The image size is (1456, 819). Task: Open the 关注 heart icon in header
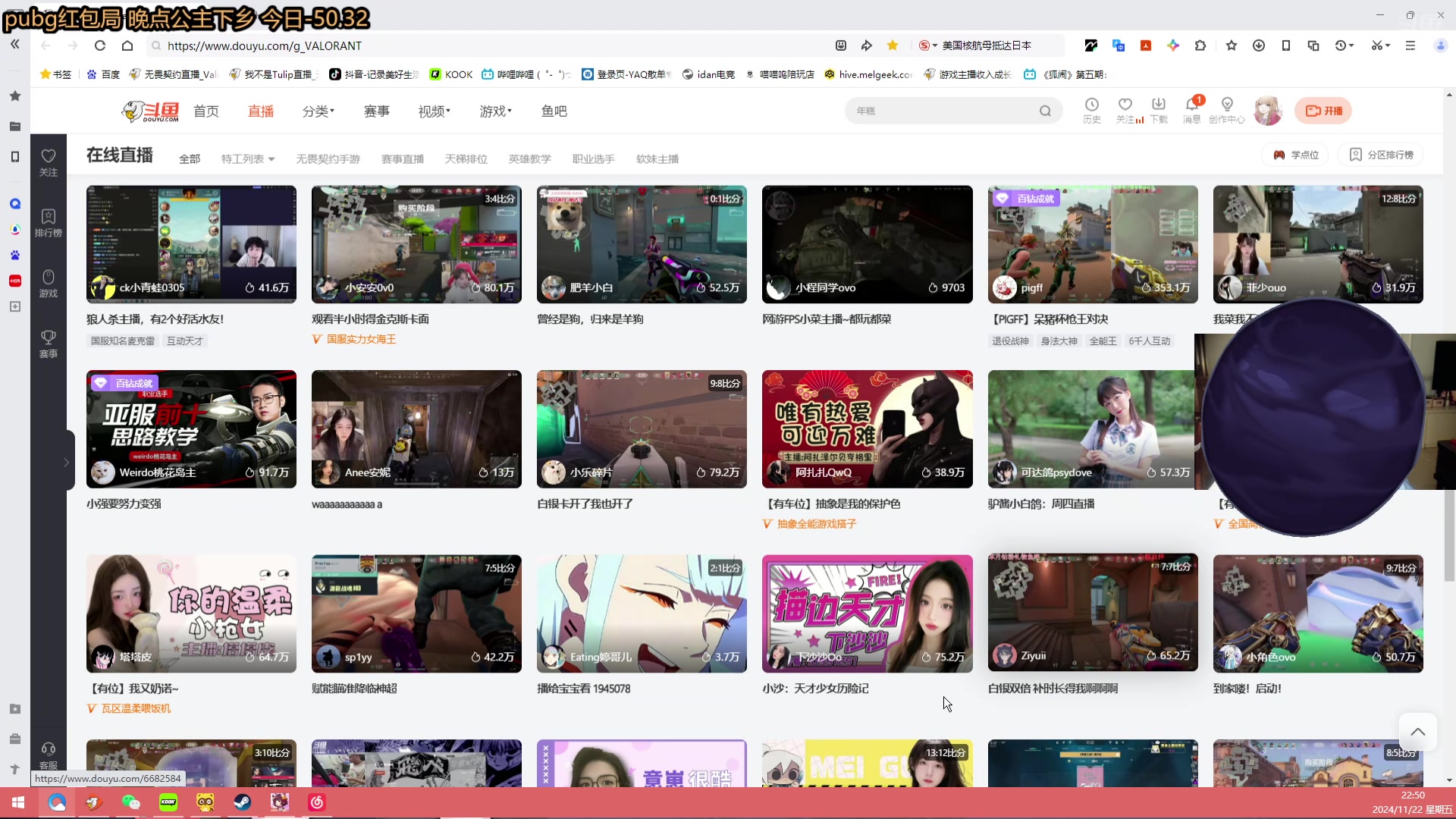pyautogui.click(x=1126, y=110)
